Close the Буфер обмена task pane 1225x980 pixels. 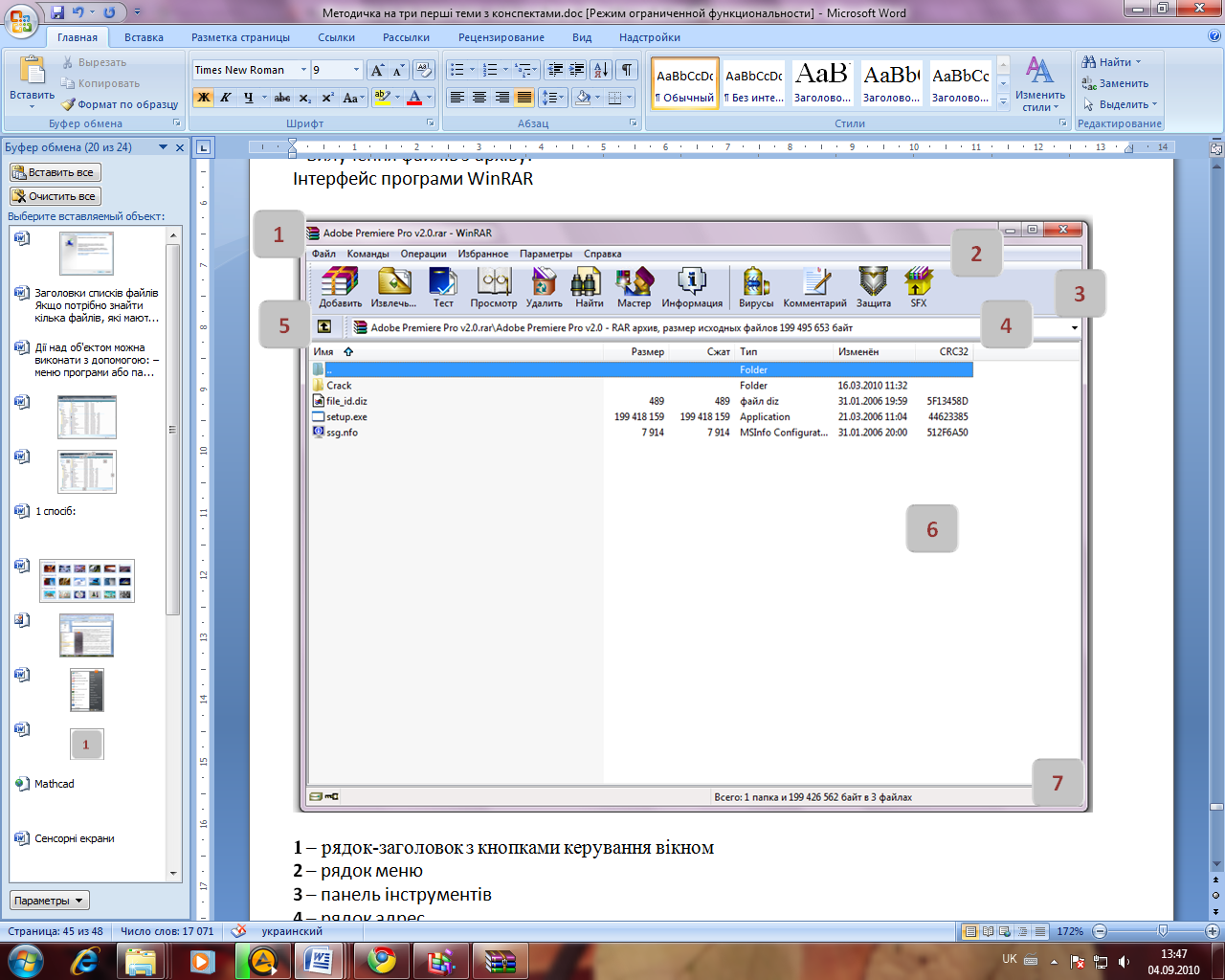pyautogui.click(x=180, y=147)
